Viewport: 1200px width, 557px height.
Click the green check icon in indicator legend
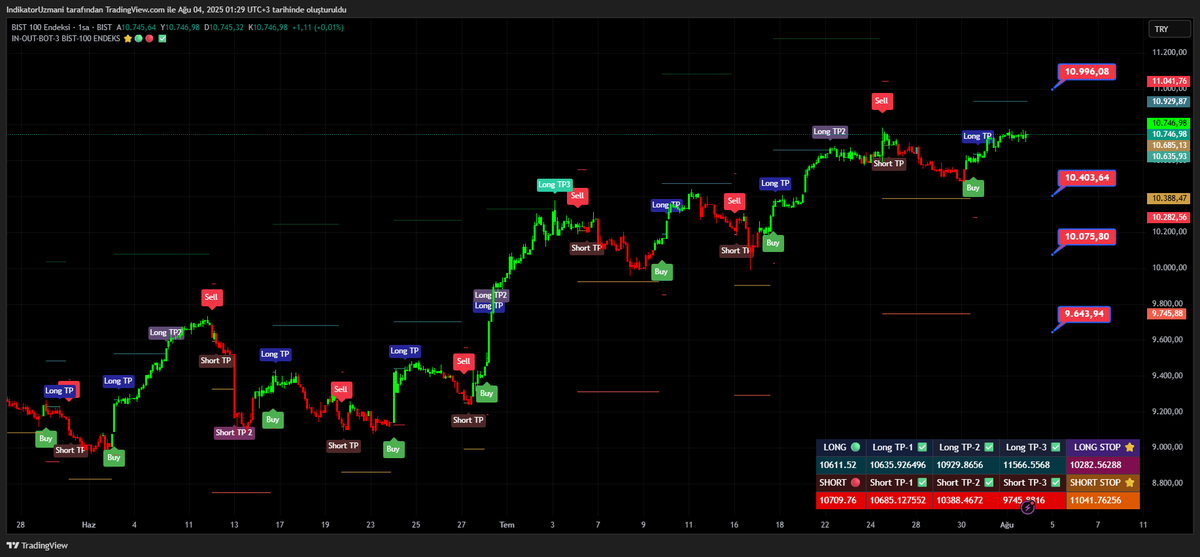(x=161, y=38)
